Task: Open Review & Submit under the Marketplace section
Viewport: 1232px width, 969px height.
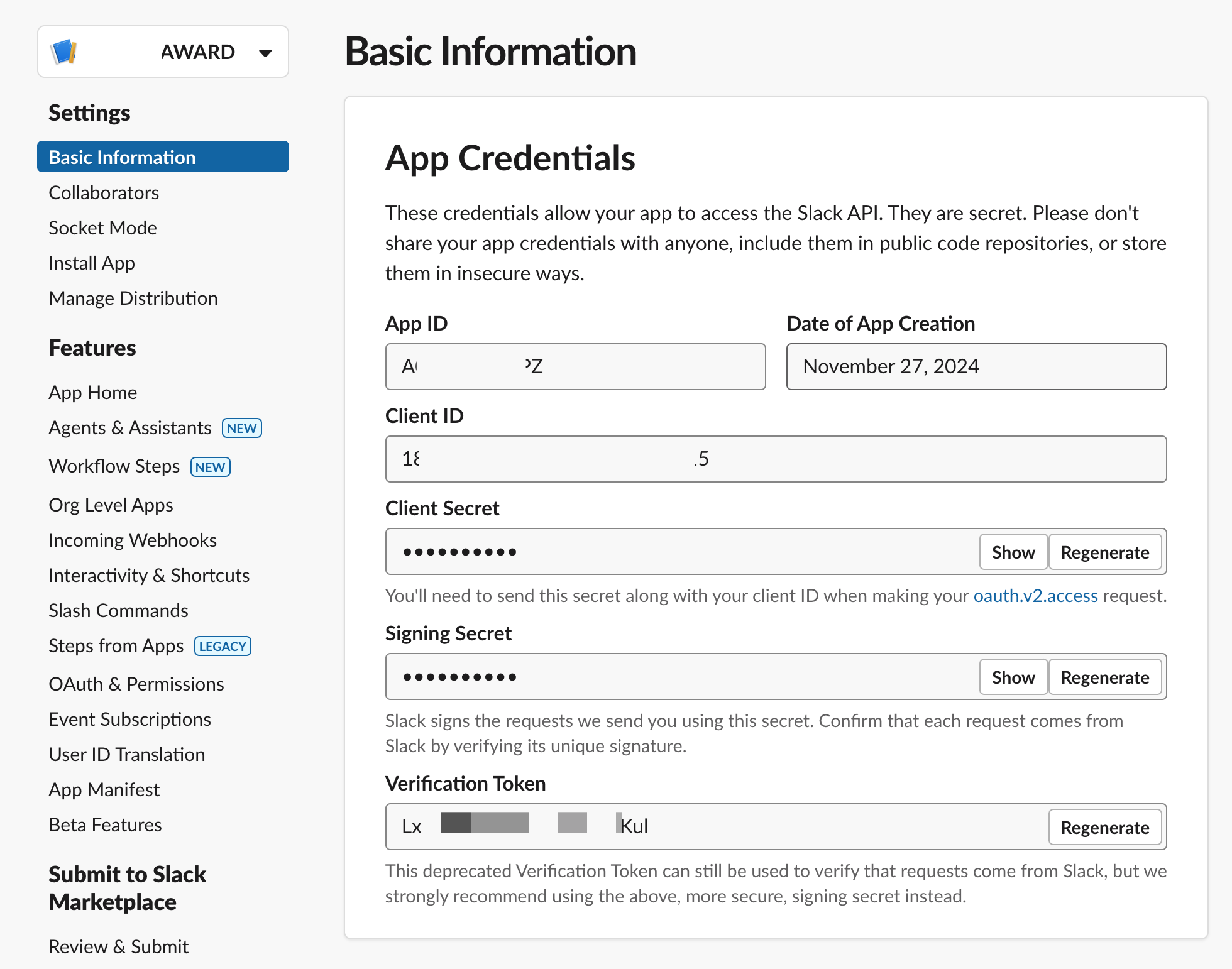Action: pos(118,946)
